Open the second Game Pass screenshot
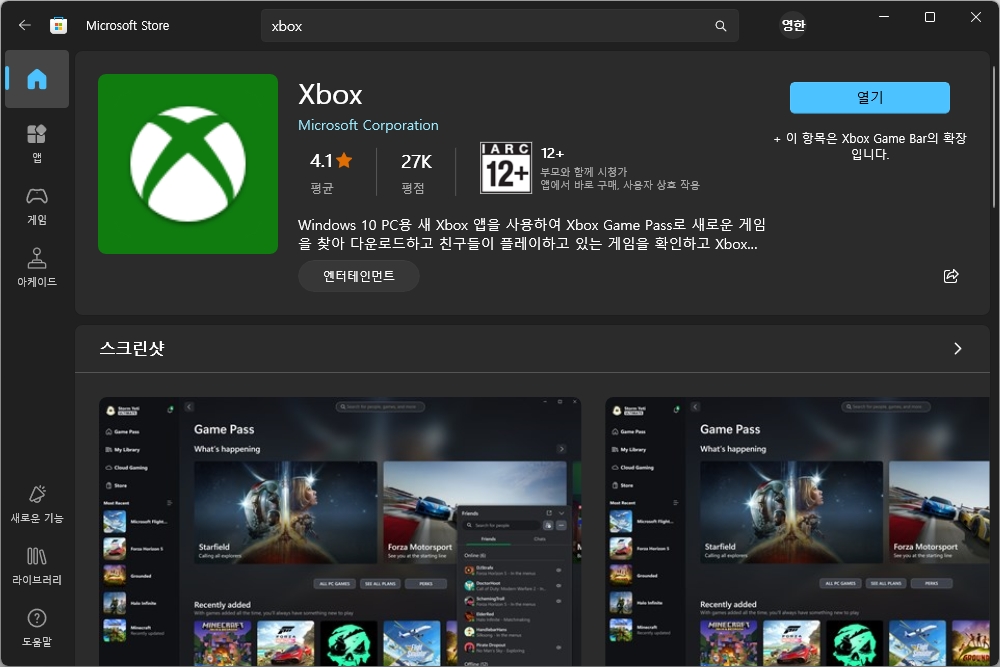 (797, 531)
